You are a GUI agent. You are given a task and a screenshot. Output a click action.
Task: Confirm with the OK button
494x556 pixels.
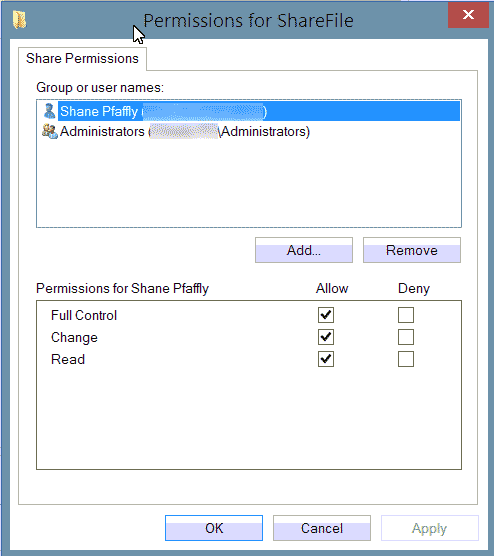click(214, 528)
